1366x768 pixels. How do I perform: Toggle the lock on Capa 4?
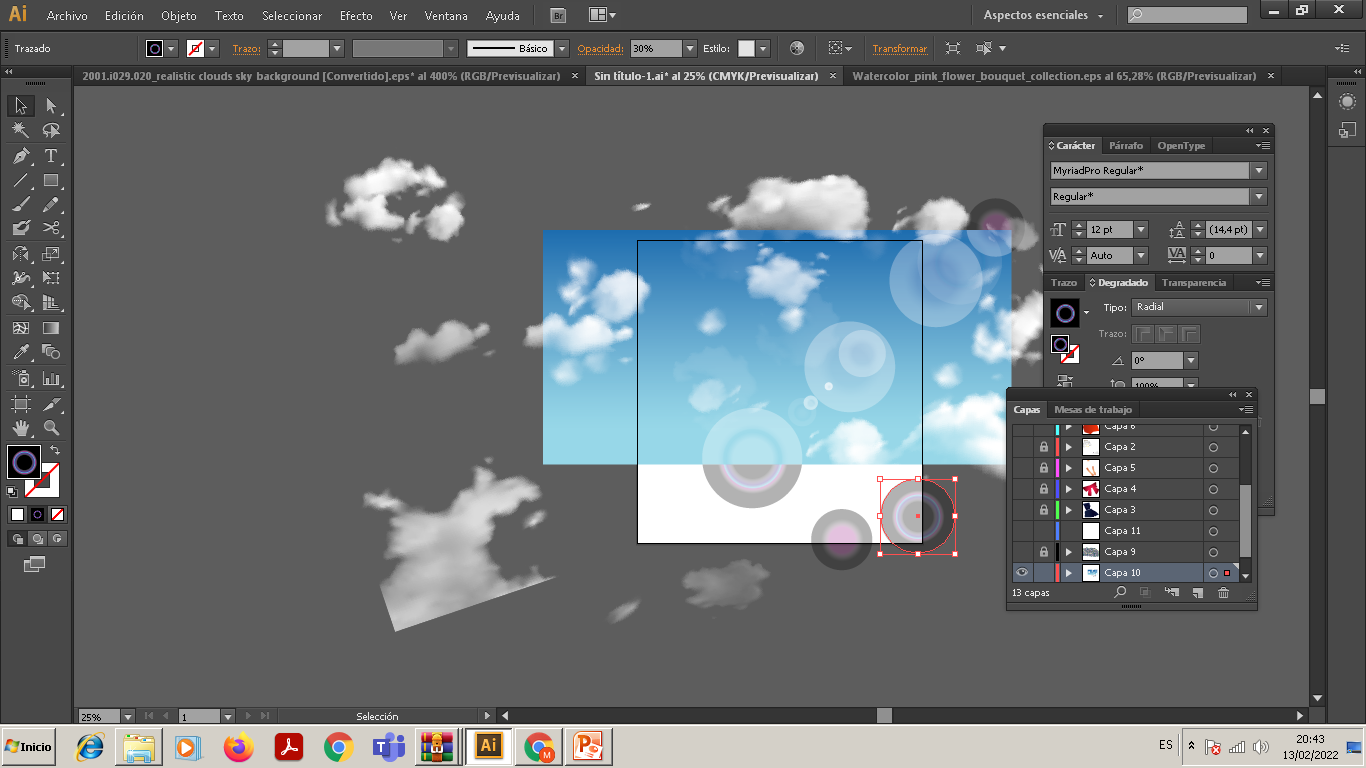(x=1044, y=489)
